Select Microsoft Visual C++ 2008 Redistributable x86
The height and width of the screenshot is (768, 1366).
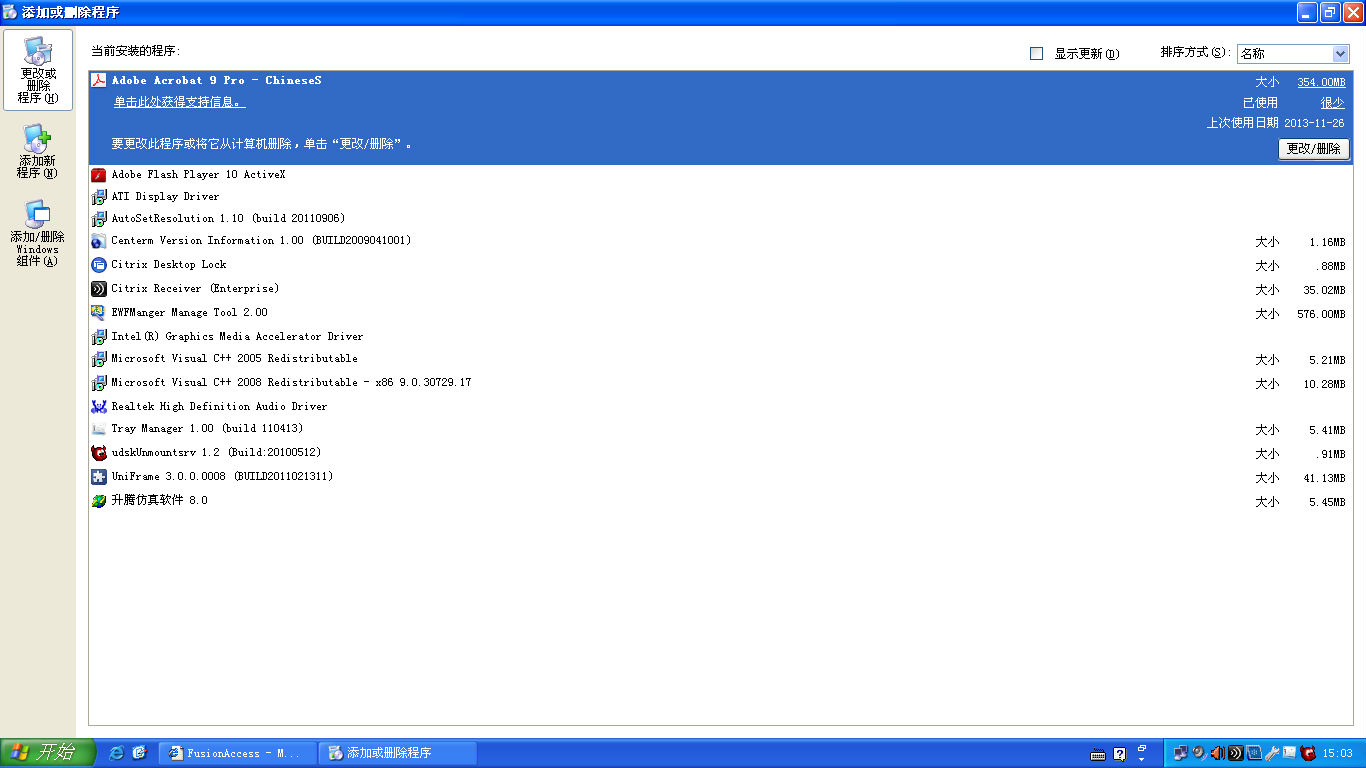pos(720,383)
